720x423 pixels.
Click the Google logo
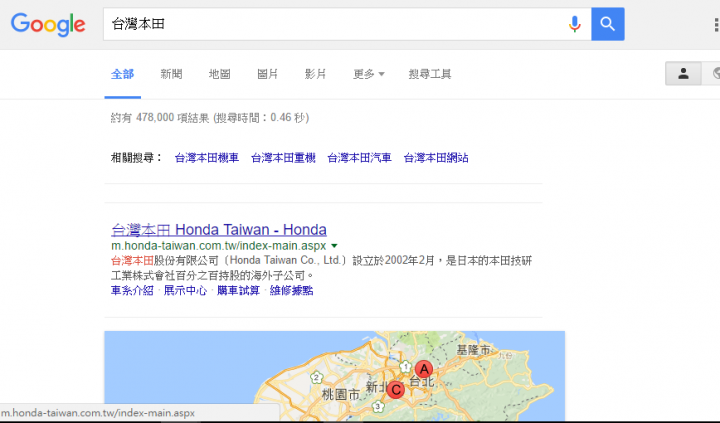click(48, 24)
